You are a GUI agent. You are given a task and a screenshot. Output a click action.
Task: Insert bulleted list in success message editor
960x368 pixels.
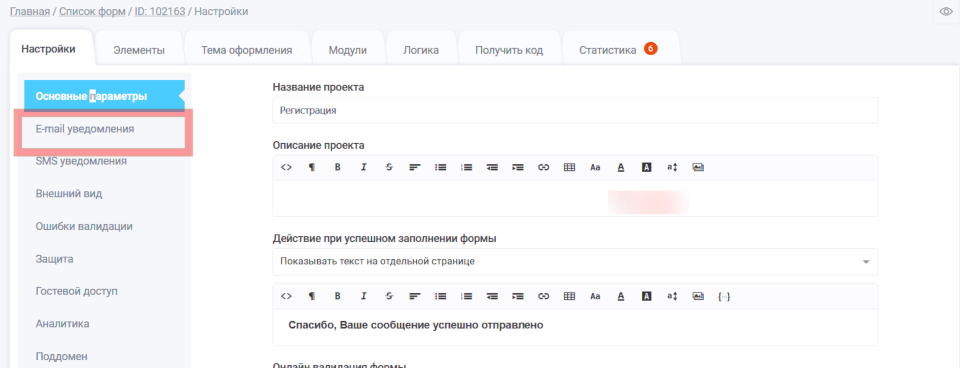tap(440, 296)
